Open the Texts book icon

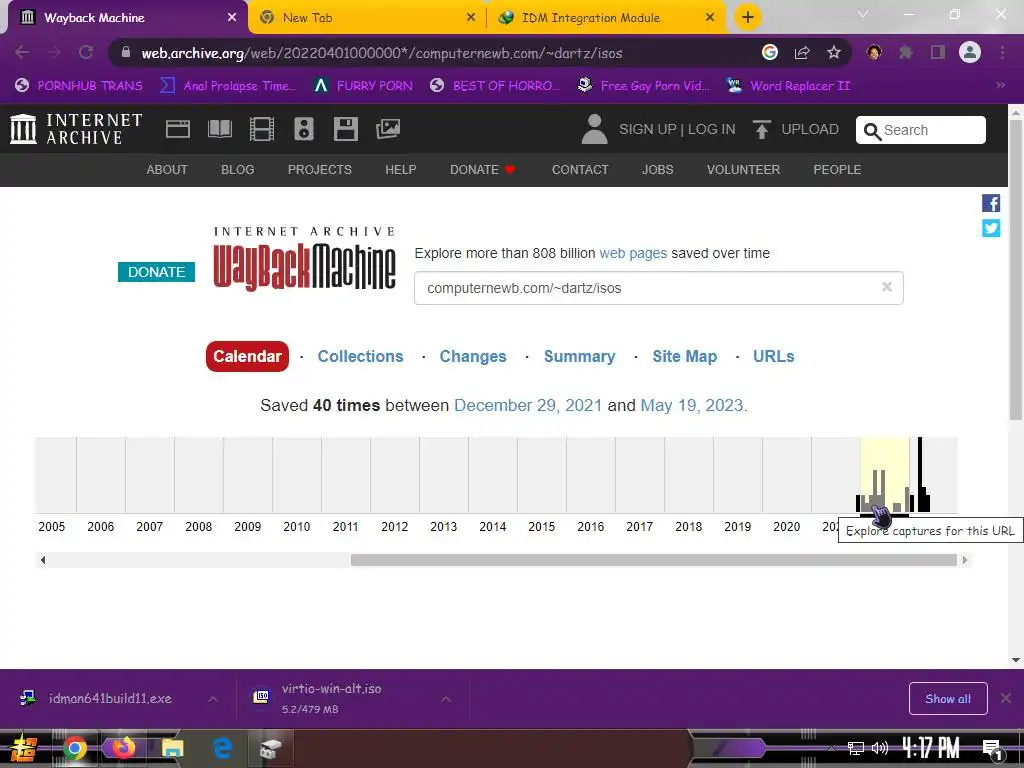[219, 129]
